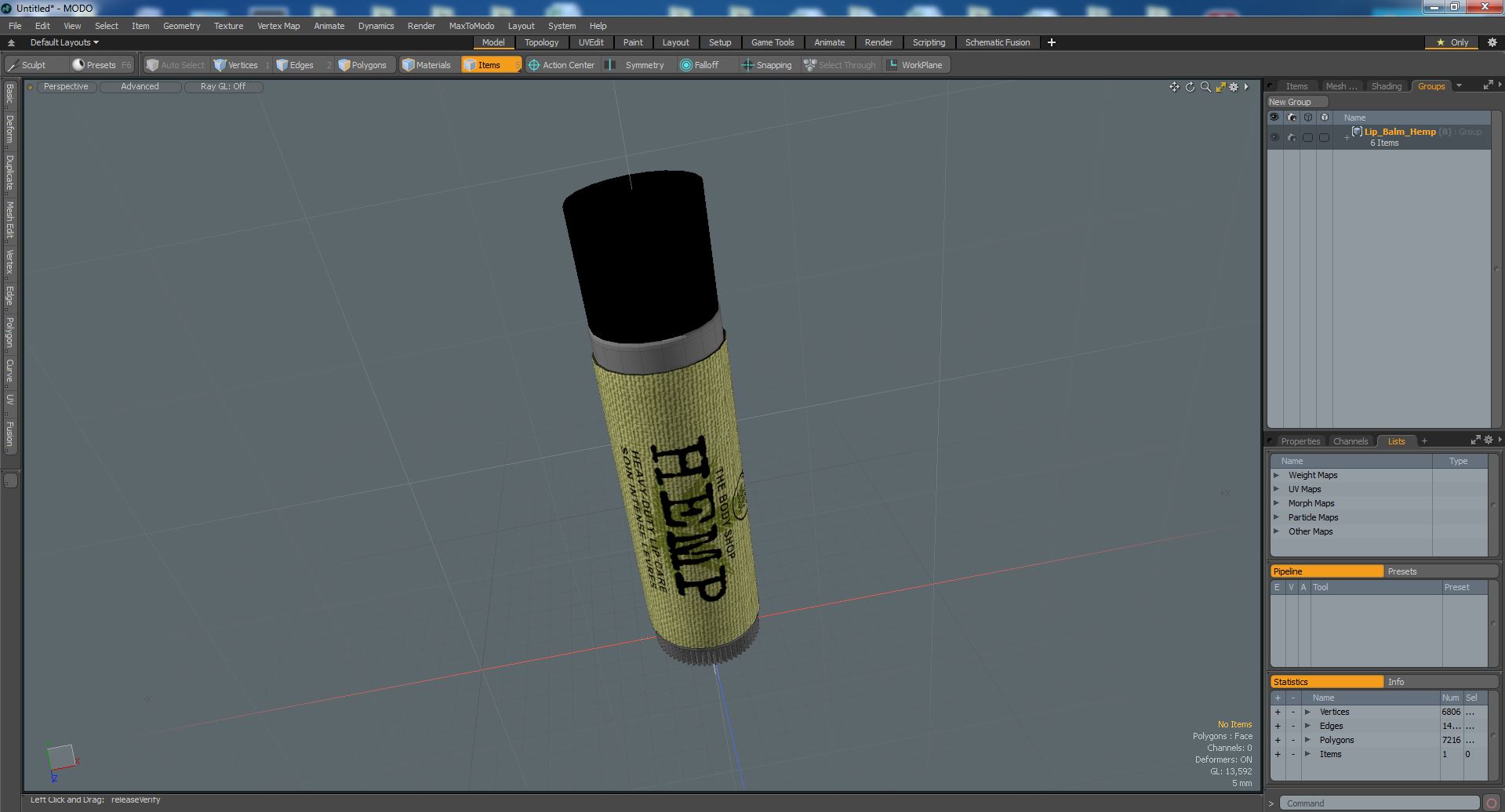
Task: Toggle Select Through mode
Action: [x=840, y=65]
